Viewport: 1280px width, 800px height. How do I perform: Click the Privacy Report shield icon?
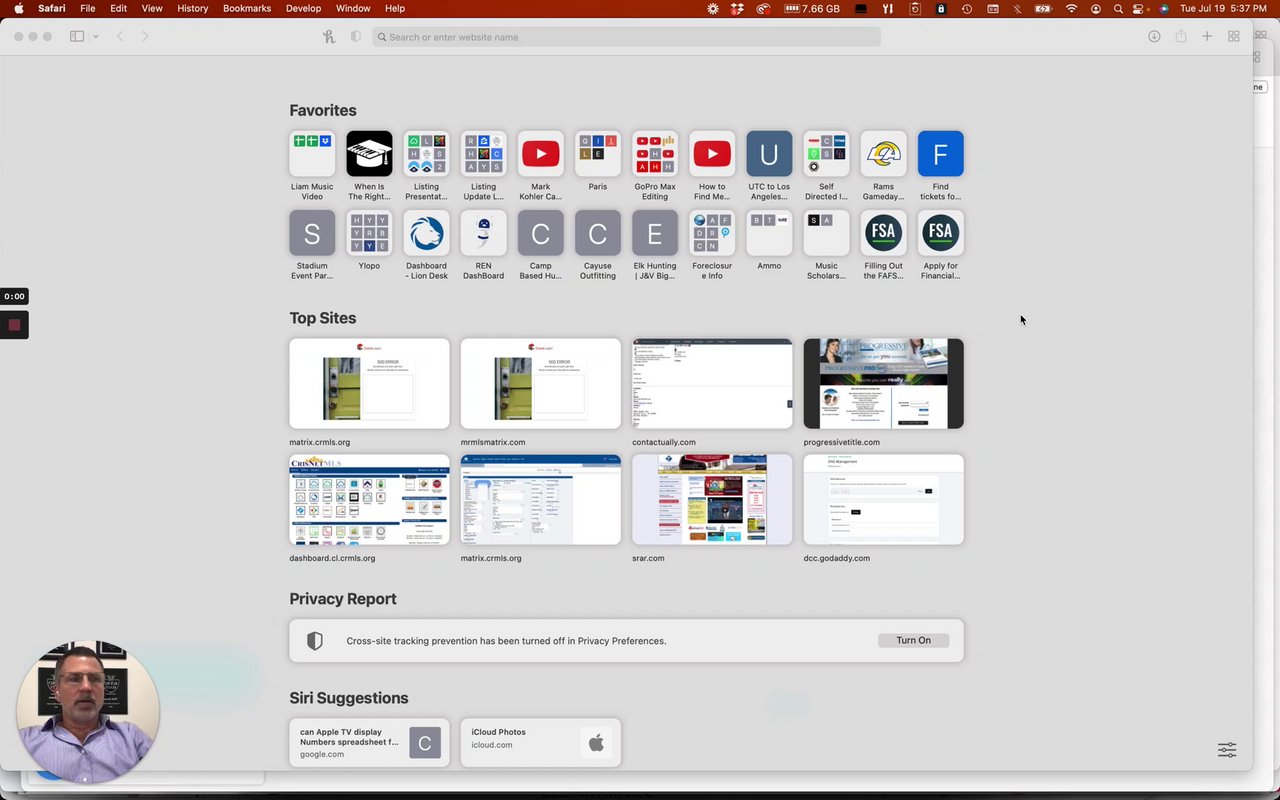[x=315, y=641]
